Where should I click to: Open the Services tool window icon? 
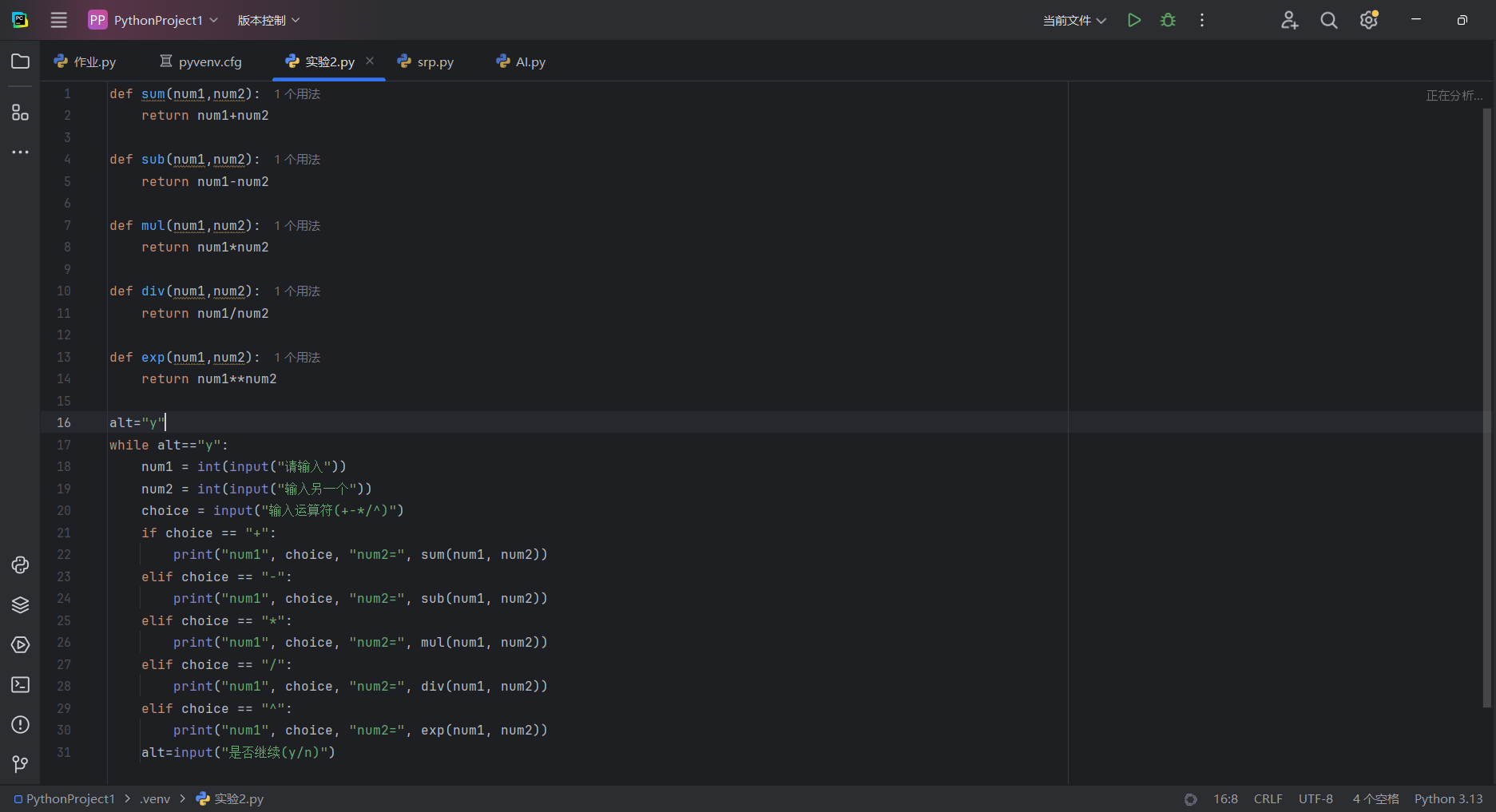(20, 645)
